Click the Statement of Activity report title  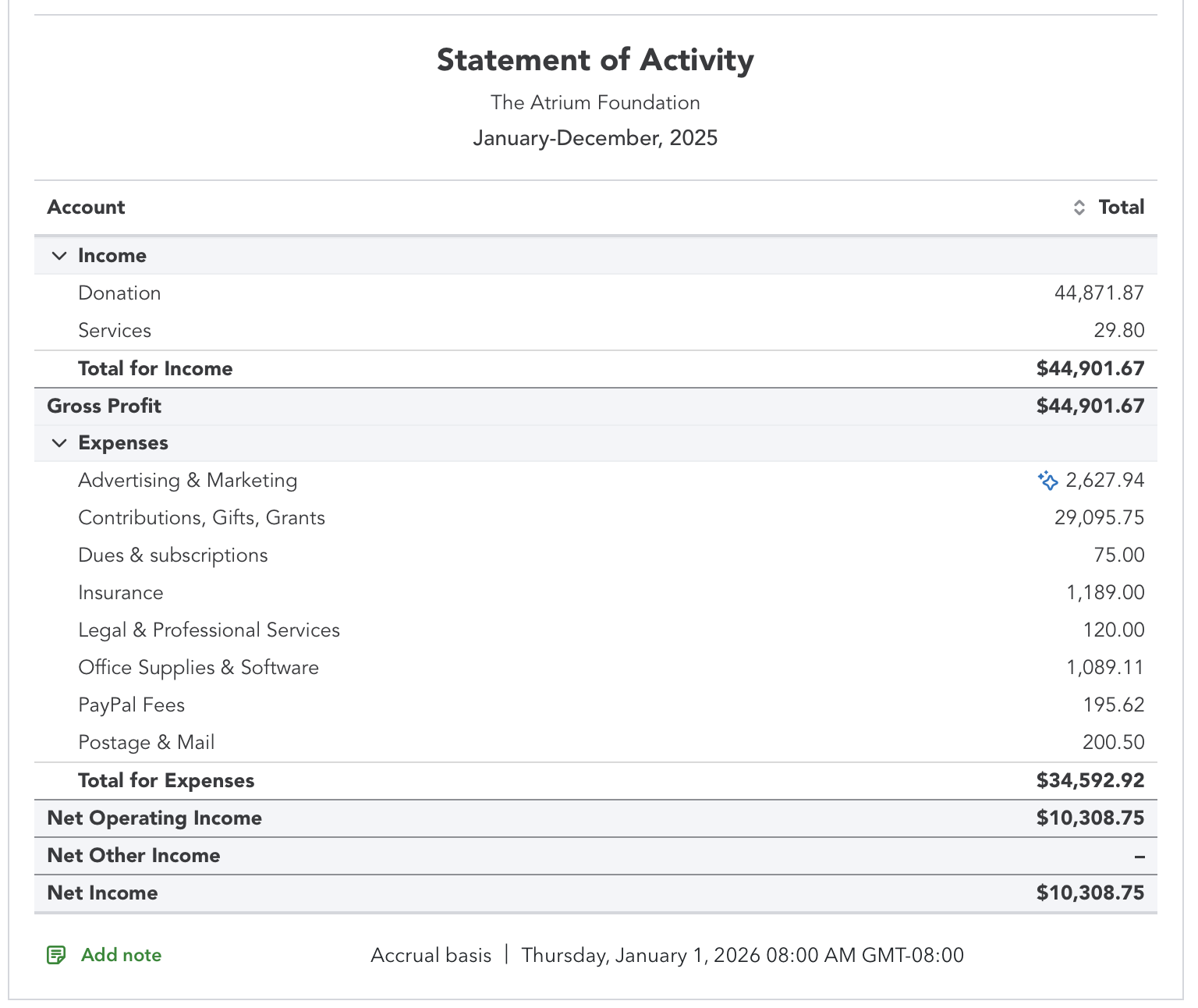595,60
